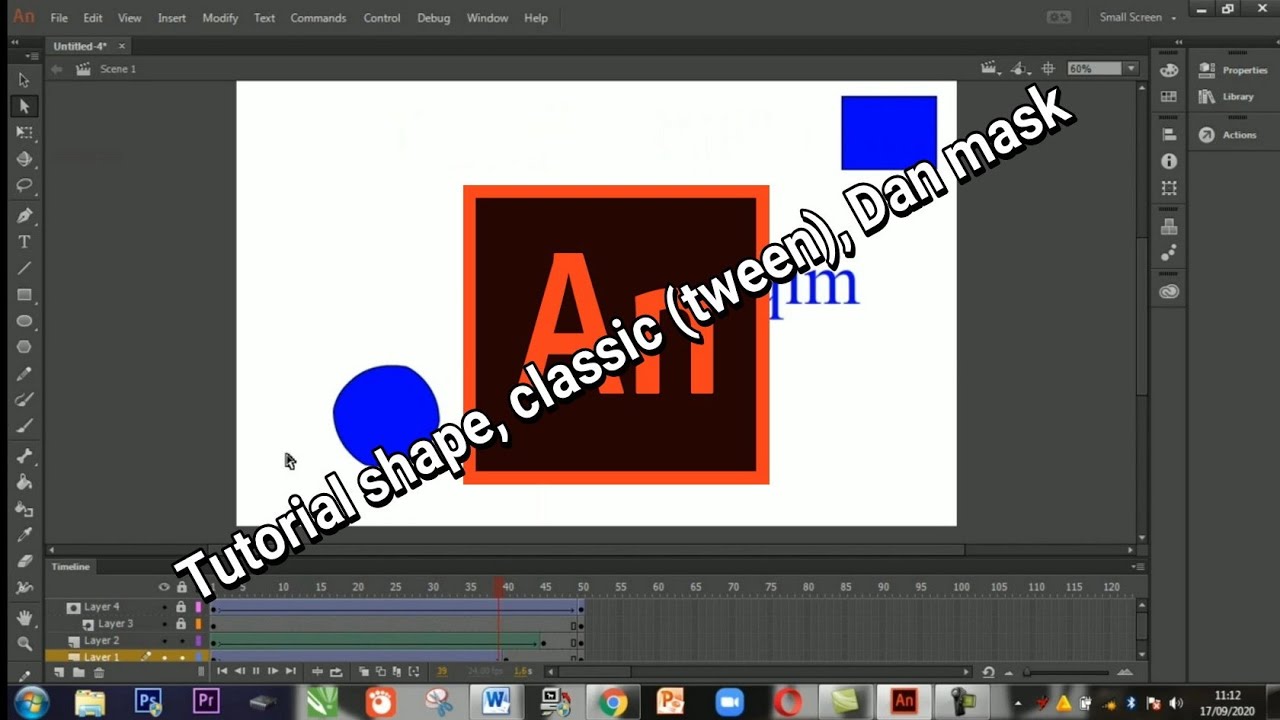The height and width of the screenshot is (720, 1280).
Task: Select the PolyStar tool
Action: [24, 347]
